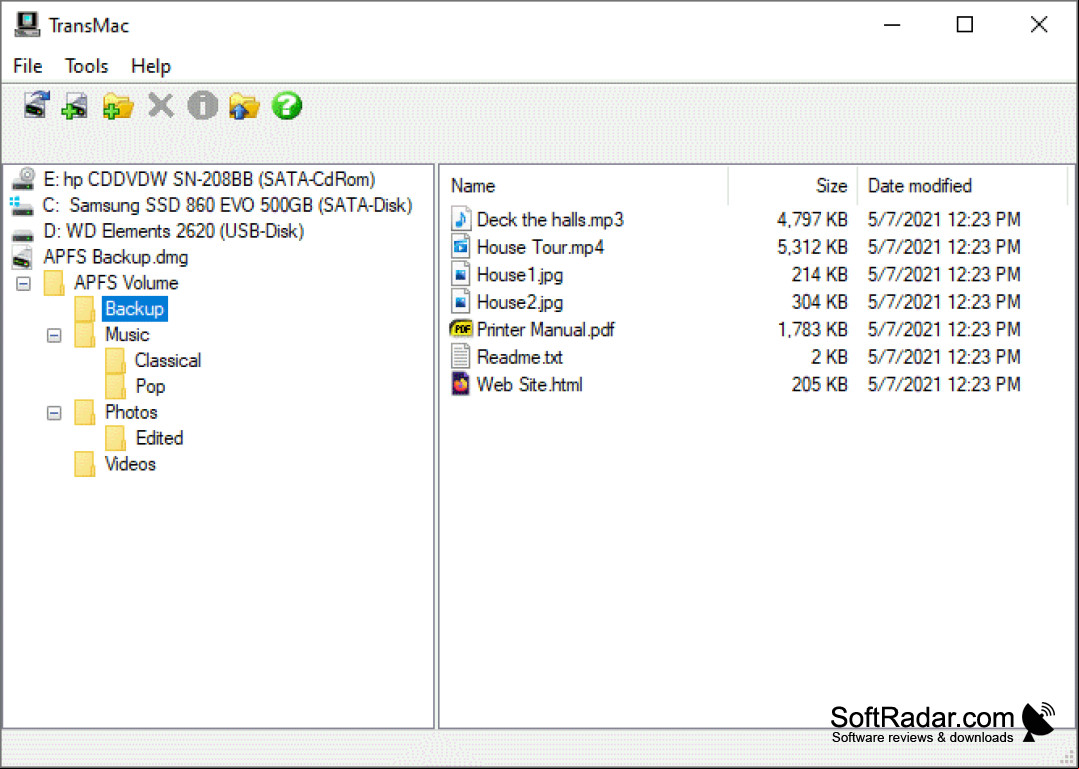Click the green help question mark icon
1079x769 pixels.
[286, 106]
